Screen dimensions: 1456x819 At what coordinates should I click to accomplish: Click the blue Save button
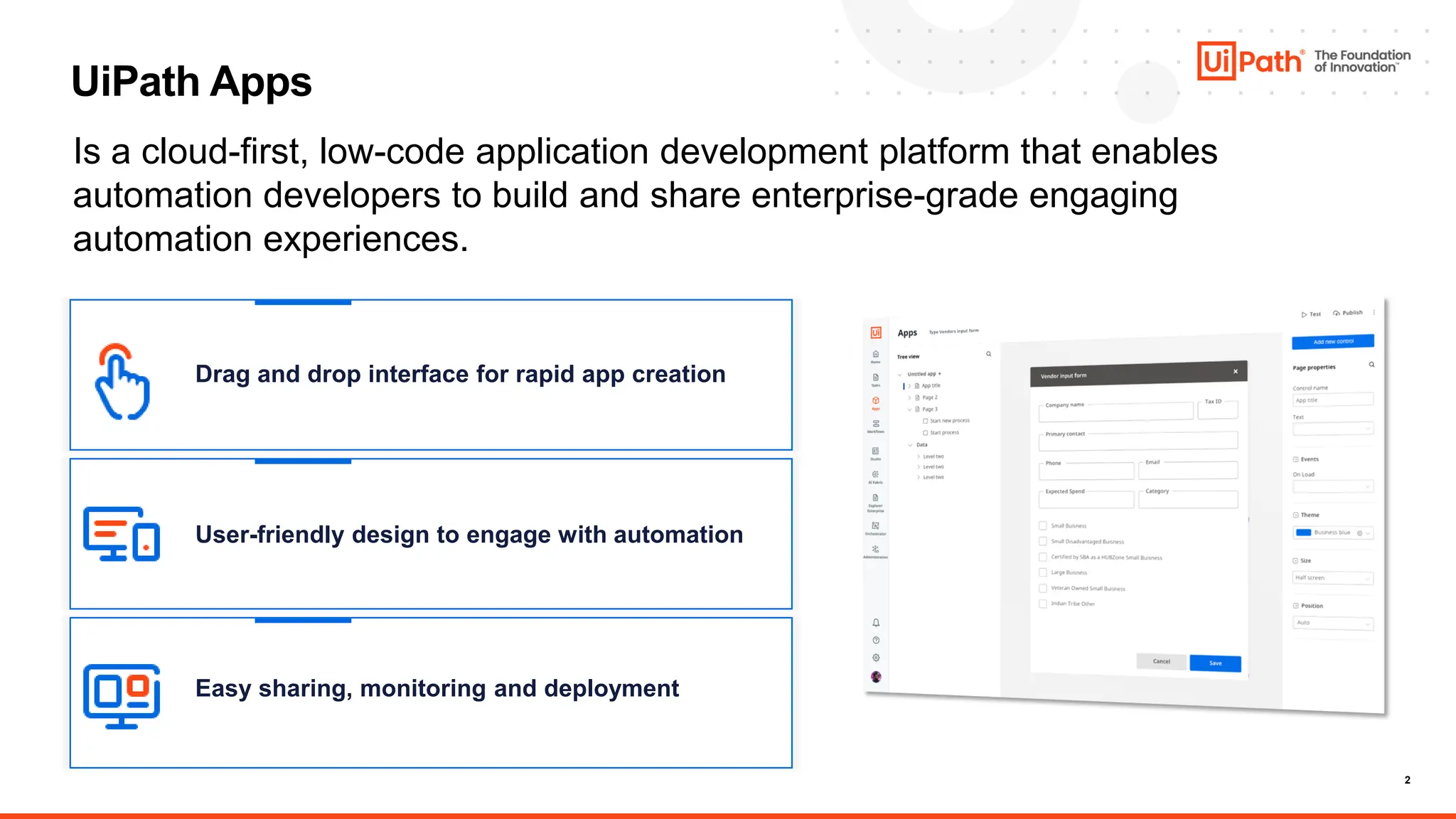[x=1215, y=663]
